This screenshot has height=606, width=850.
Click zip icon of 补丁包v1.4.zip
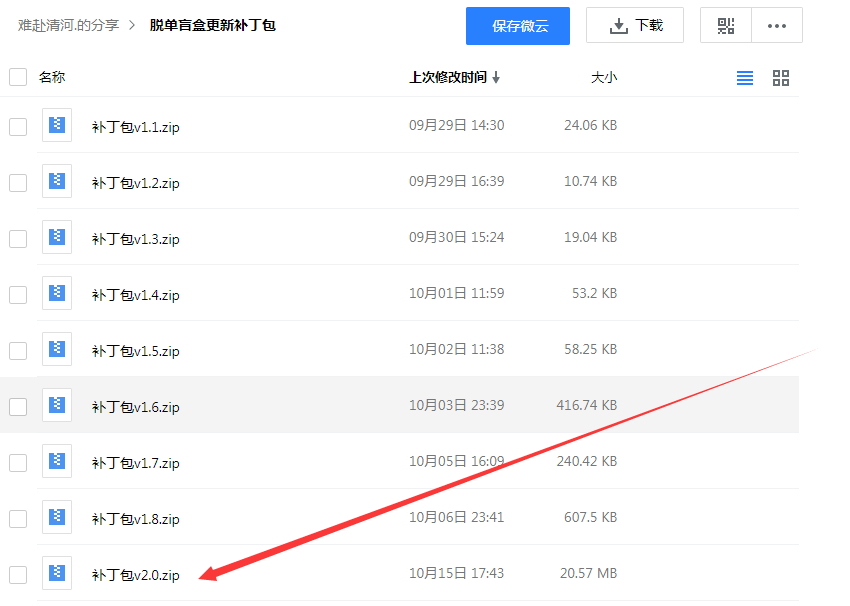(57, 293)
